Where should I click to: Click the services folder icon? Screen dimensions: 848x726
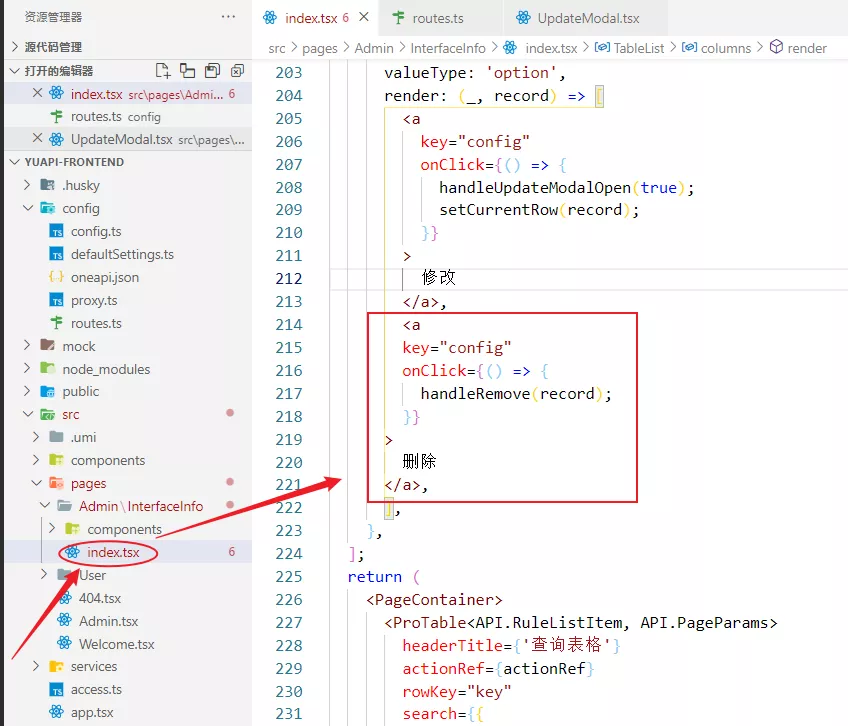[56, 666]
